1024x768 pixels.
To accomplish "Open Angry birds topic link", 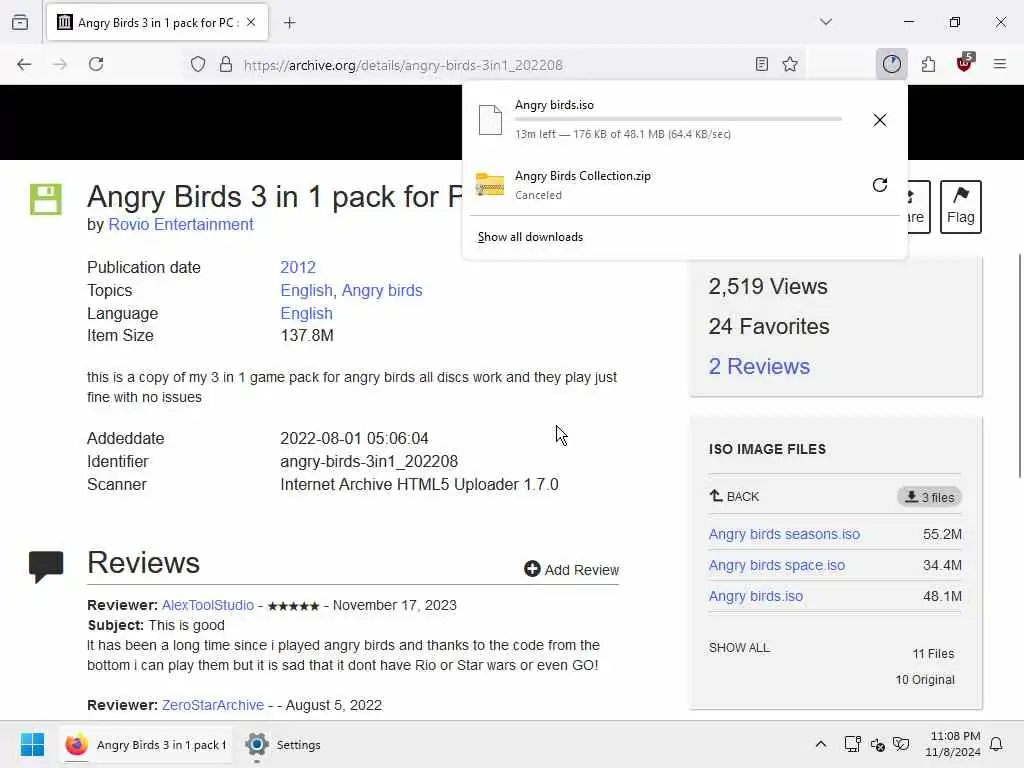I will click(382, 290).
